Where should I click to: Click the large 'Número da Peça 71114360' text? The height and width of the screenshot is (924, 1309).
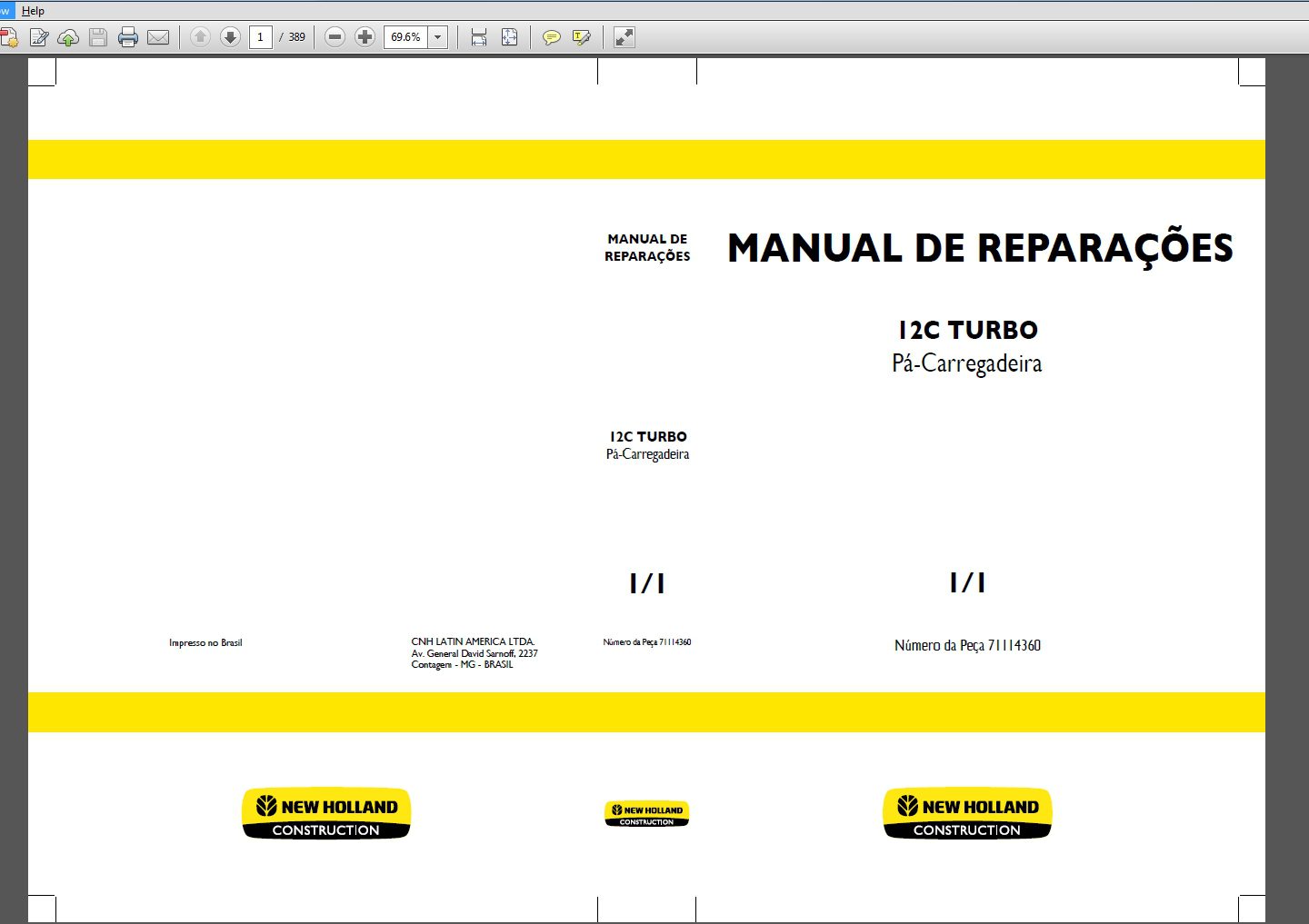(x=967, y=645)
